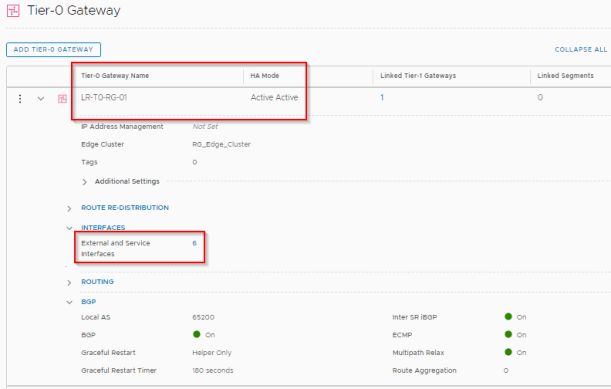Click the Route Aggregation count value
The image size is (611, 389).
pos(506,370)
